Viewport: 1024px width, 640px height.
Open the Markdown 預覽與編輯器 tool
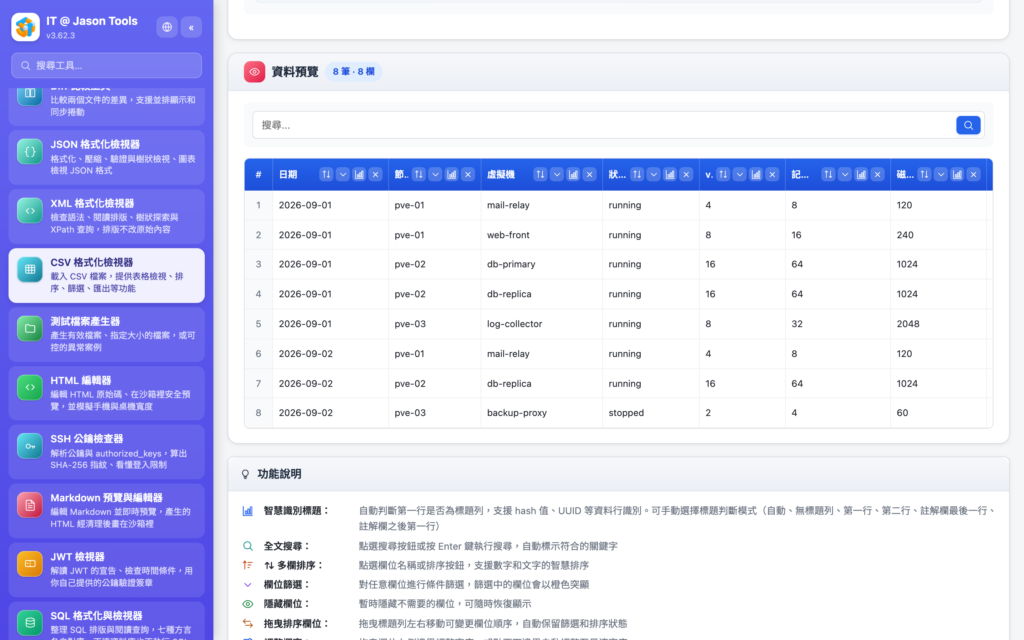106,511
